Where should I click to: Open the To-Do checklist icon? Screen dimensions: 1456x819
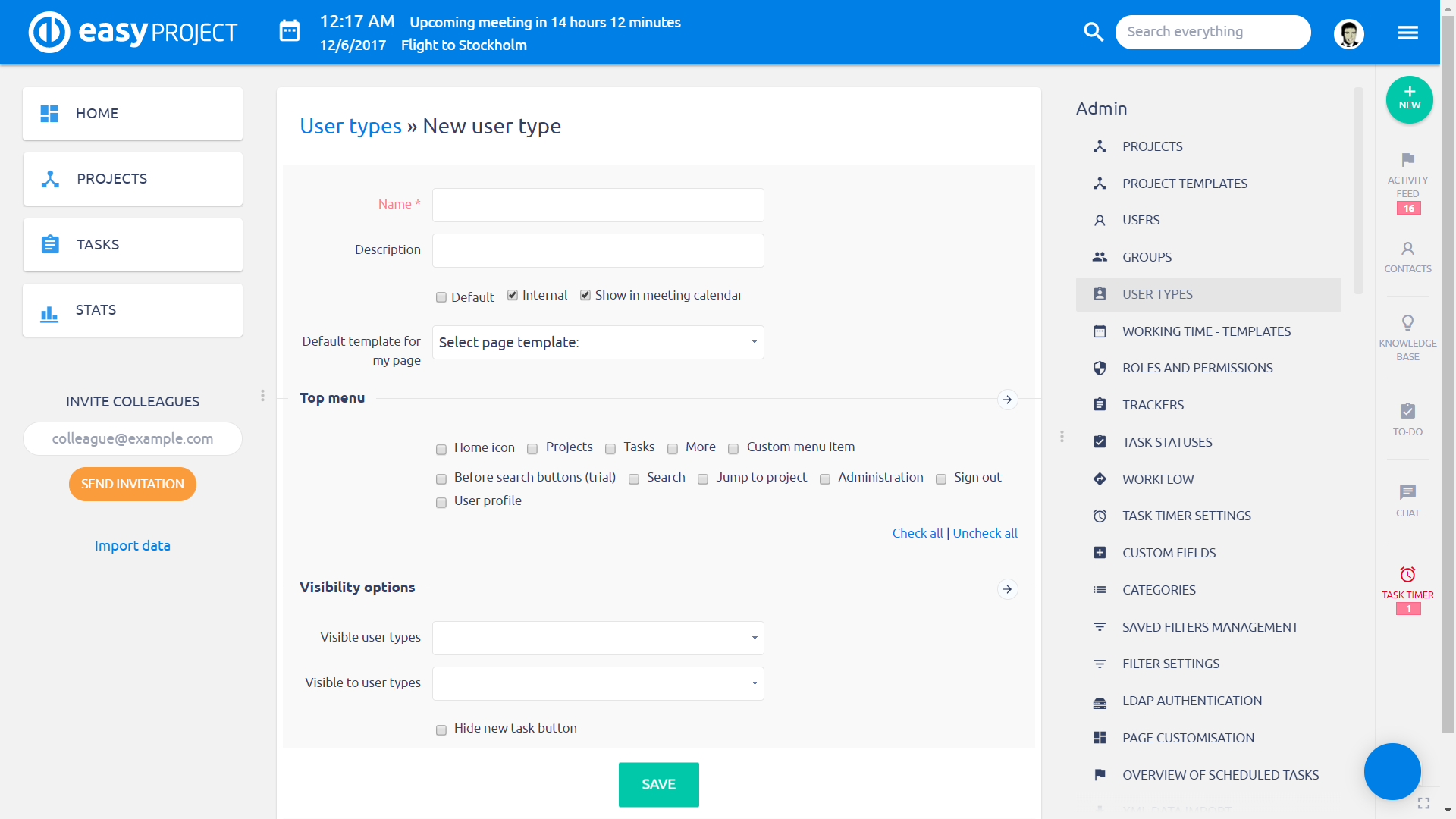click(1407, 411)
